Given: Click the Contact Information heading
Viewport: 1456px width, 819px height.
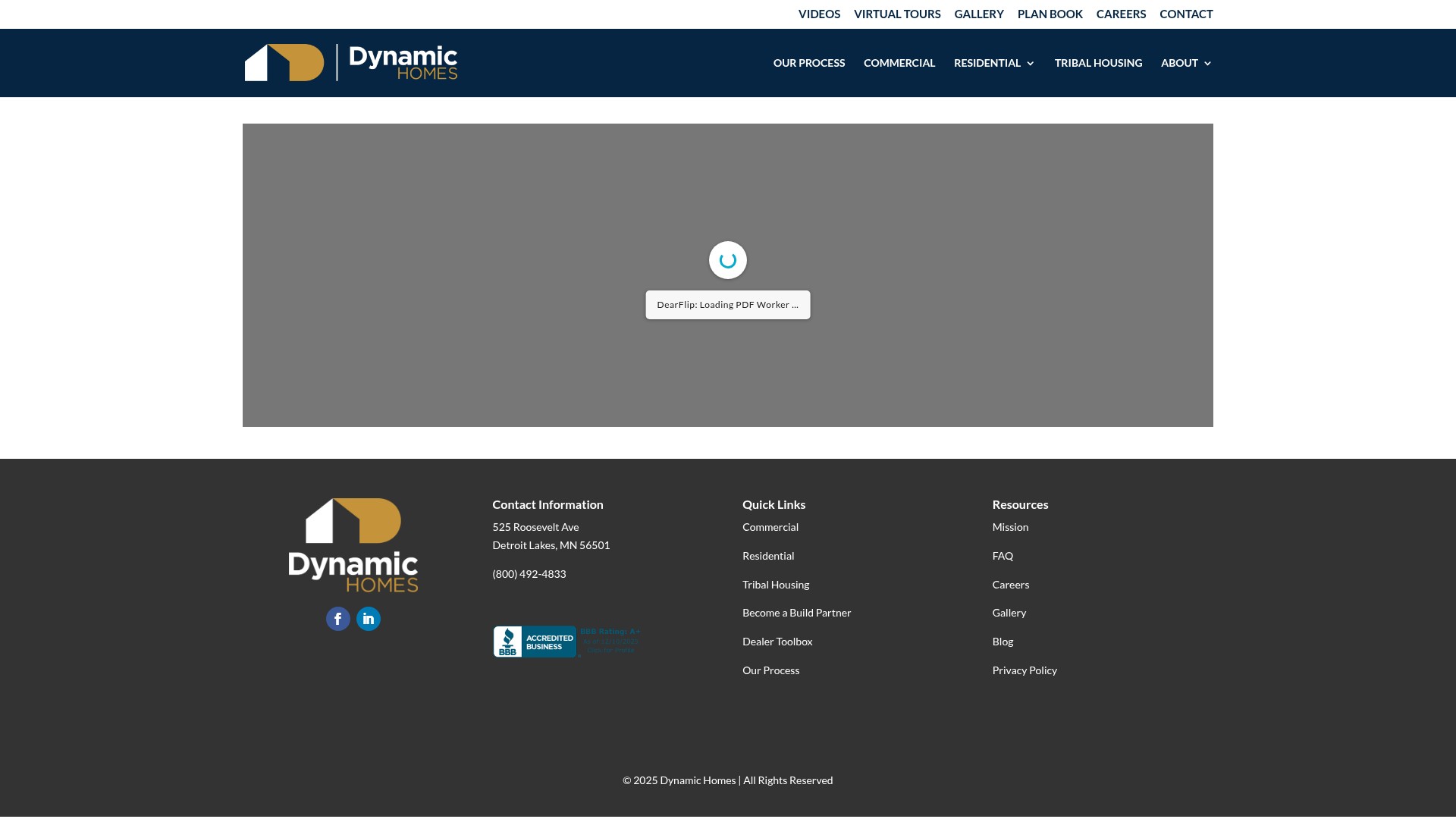Looking at the screenshot, I should tap(548, 504).
